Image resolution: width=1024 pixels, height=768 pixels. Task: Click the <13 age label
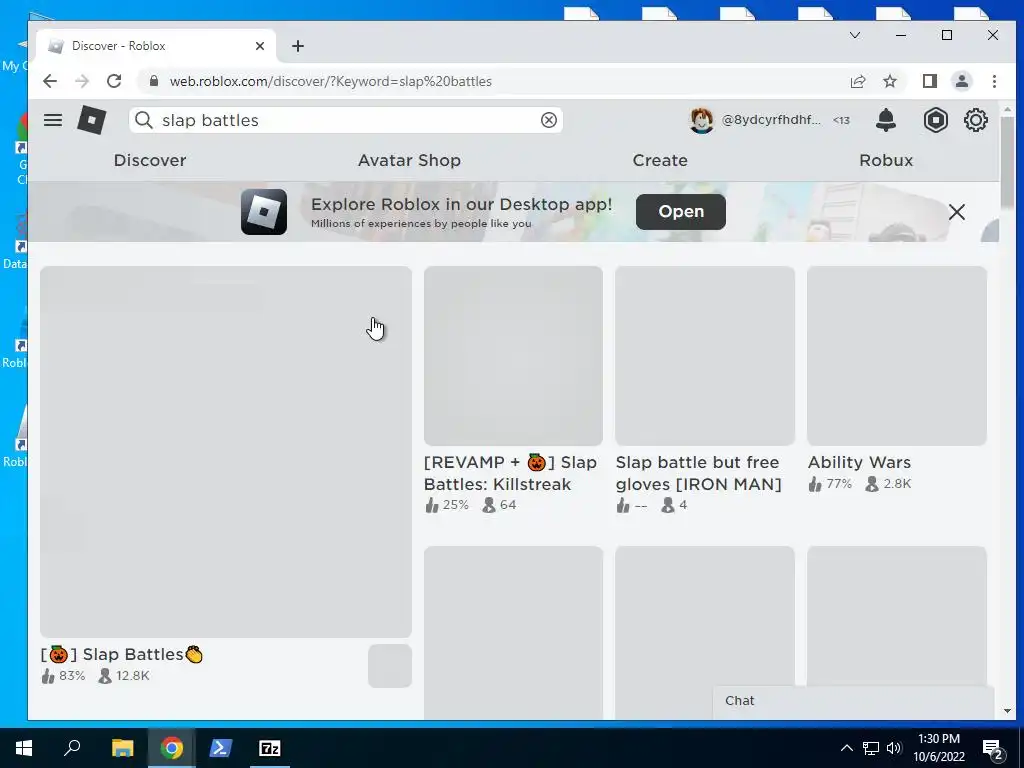[841, 120]
